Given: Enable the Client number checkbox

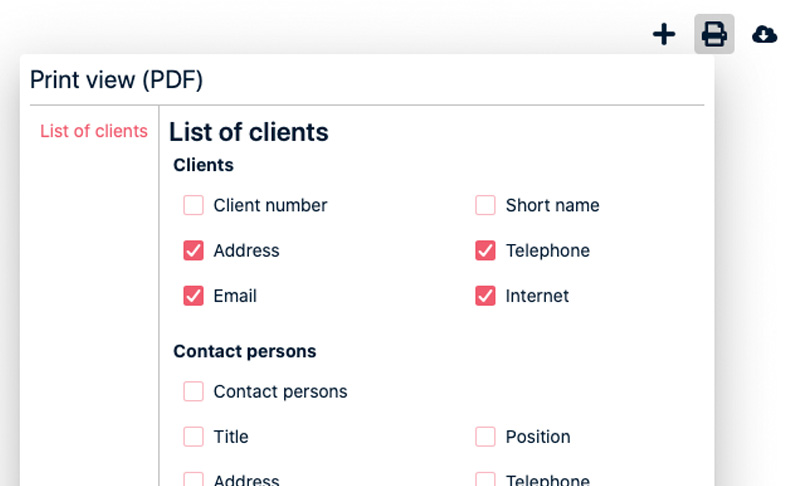Looking at the screenshot, I should tap(193, 205).
